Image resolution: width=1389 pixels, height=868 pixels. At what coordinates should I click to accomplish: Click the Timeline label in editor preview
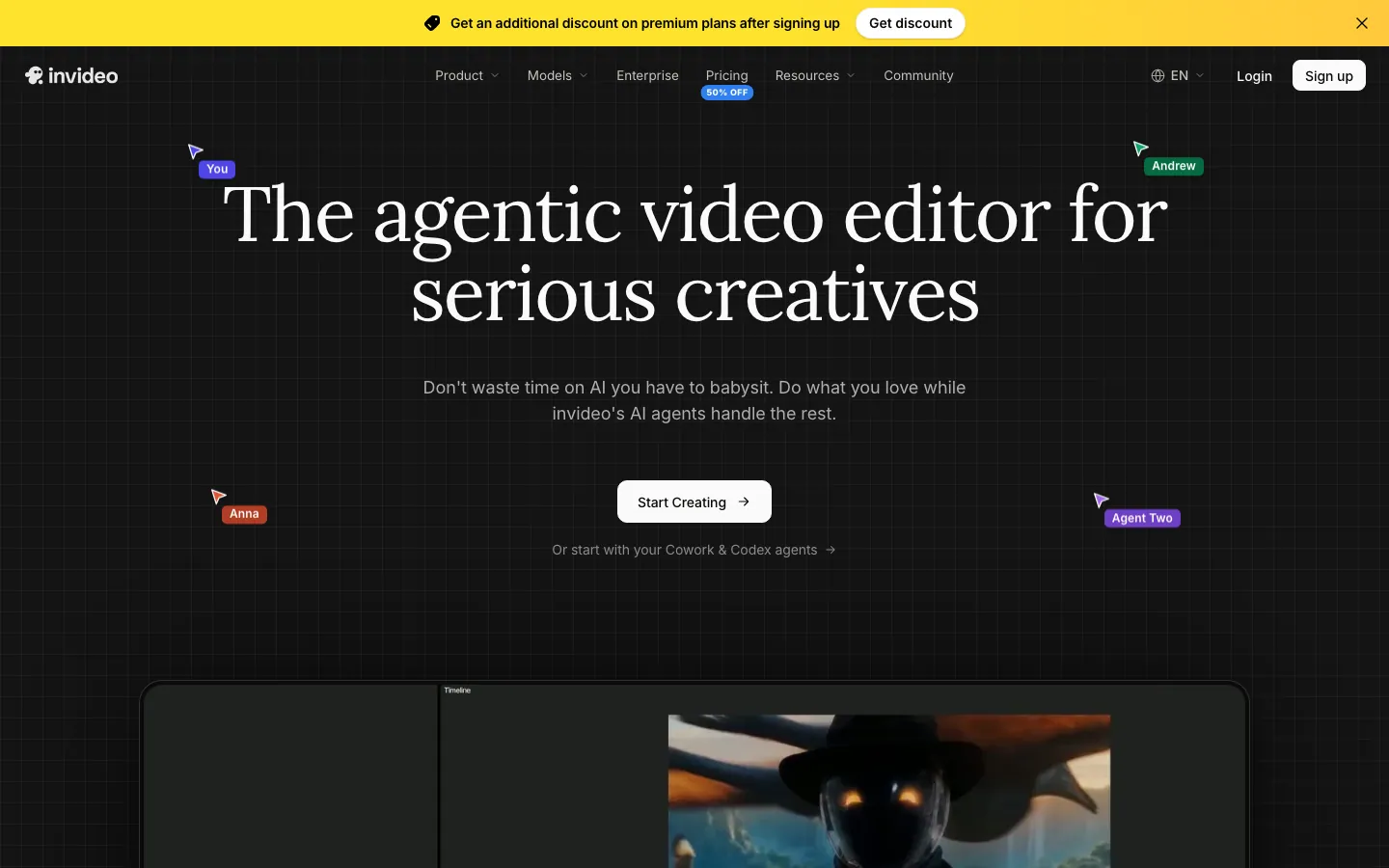457,691
